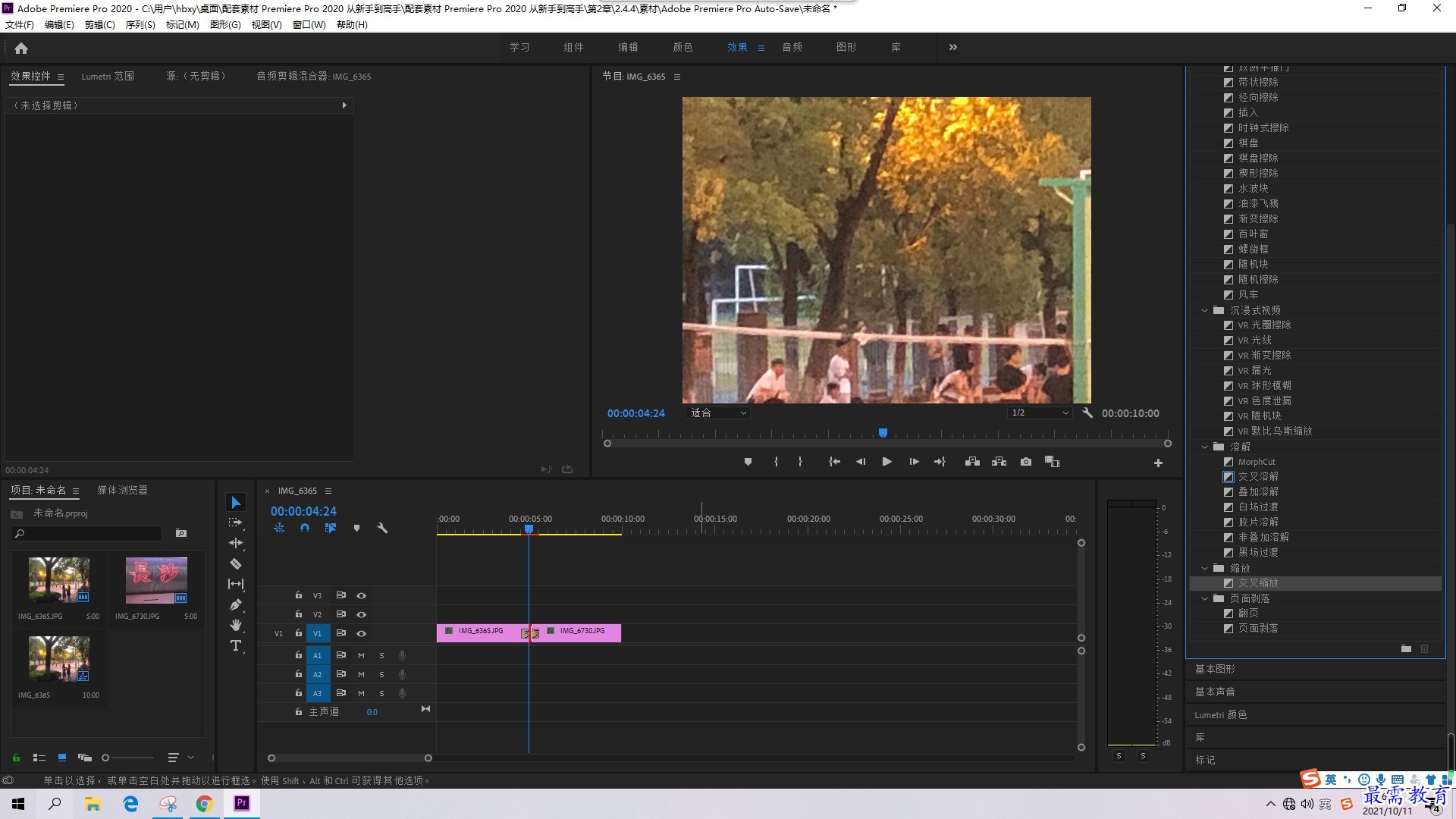Open the 基本图形 panel

(1215, 669)
